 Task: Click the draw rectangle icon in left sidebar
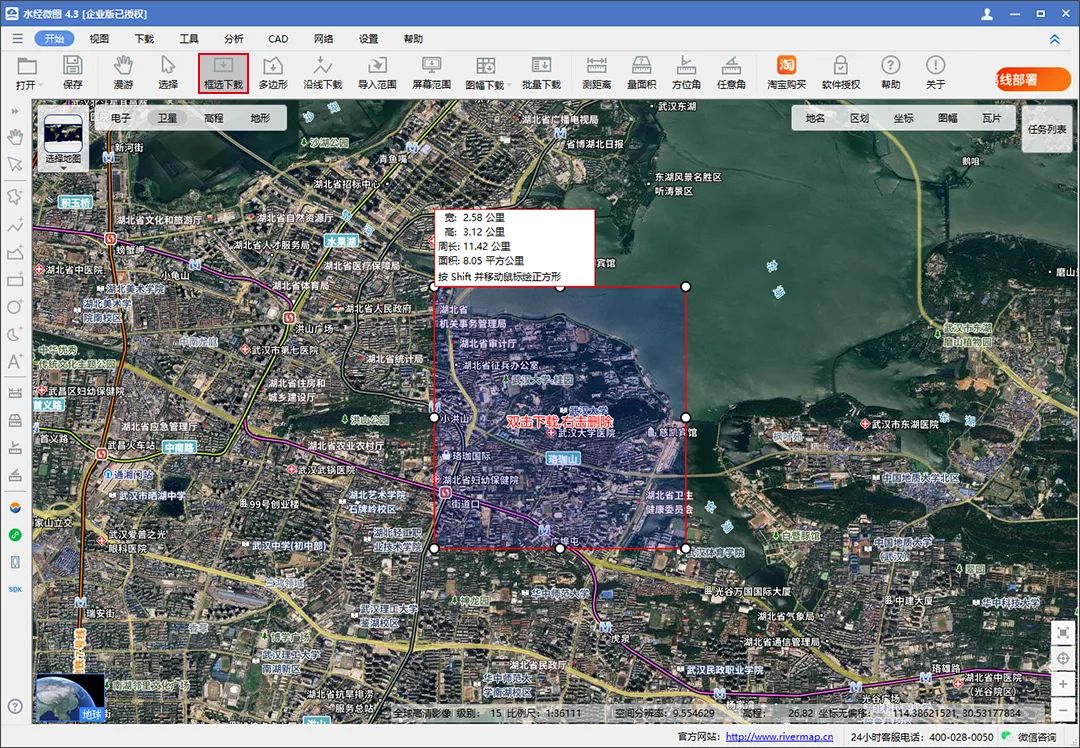point(15,280)
